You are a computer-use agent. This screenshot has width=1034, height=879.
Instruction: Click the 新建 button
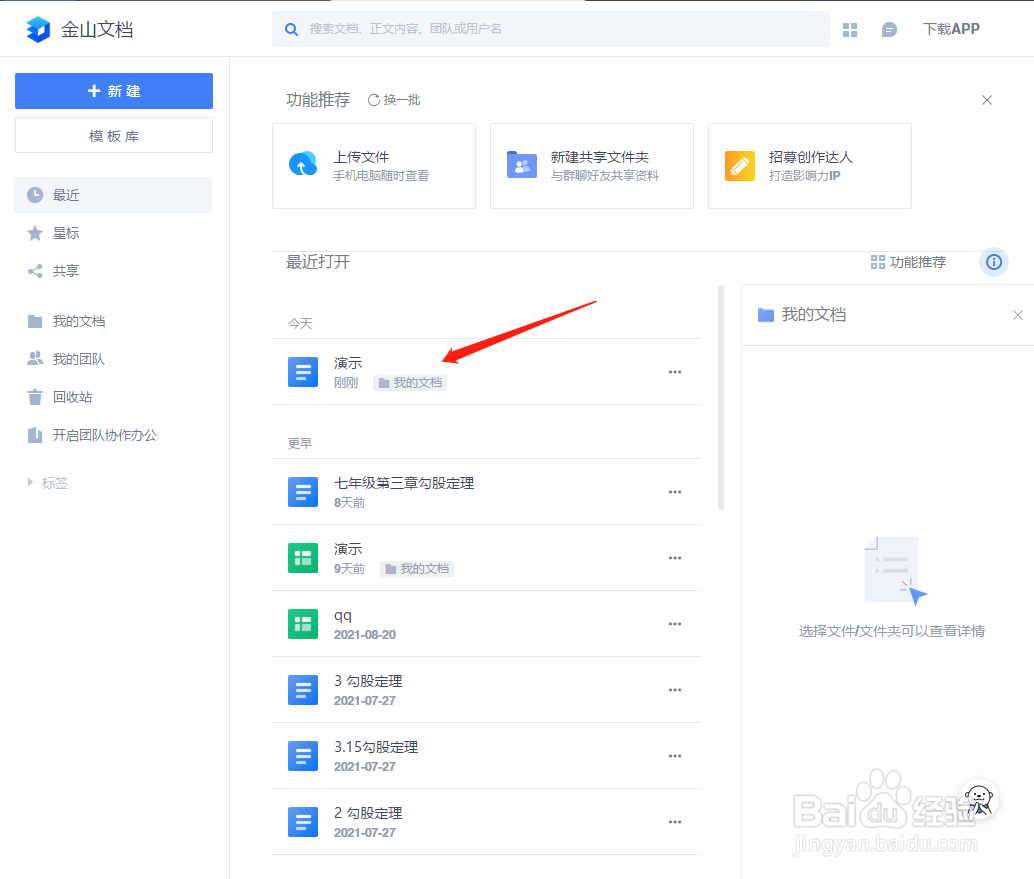(113, 90)
